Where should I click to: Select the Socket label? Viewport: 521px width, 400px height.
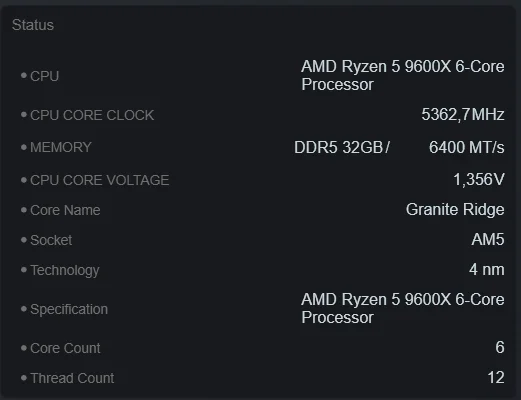point(51,240)
